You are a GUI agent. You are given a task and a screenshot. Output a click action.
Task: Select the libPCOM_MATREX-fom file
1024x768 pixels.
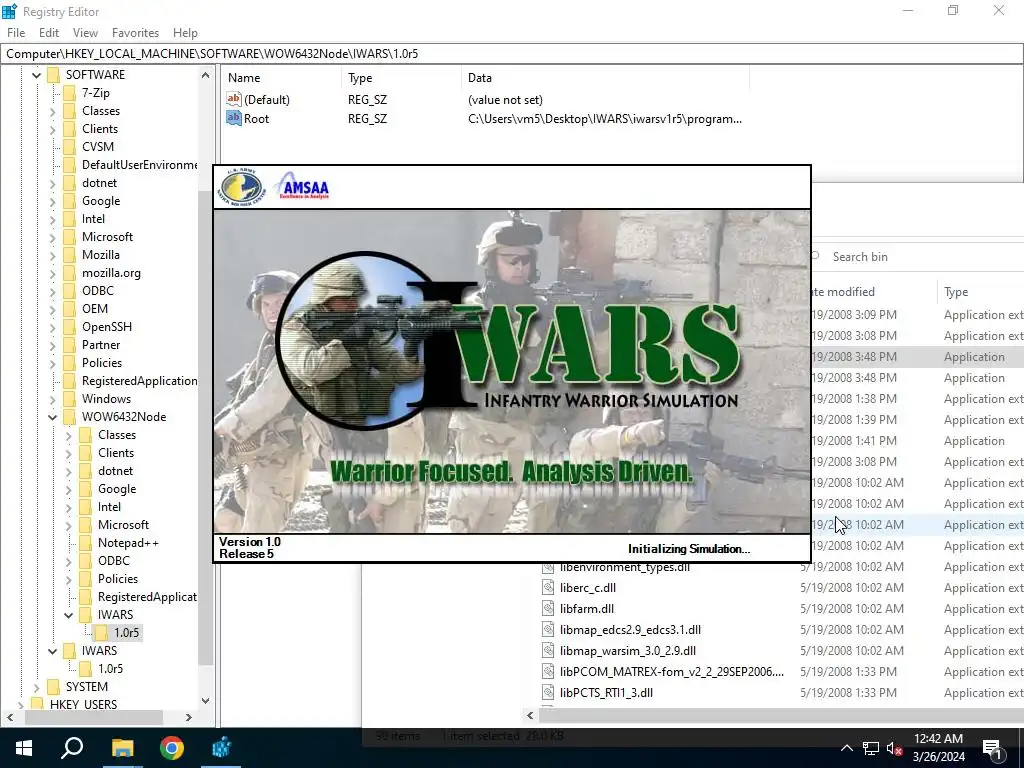[x=671, y=672]
